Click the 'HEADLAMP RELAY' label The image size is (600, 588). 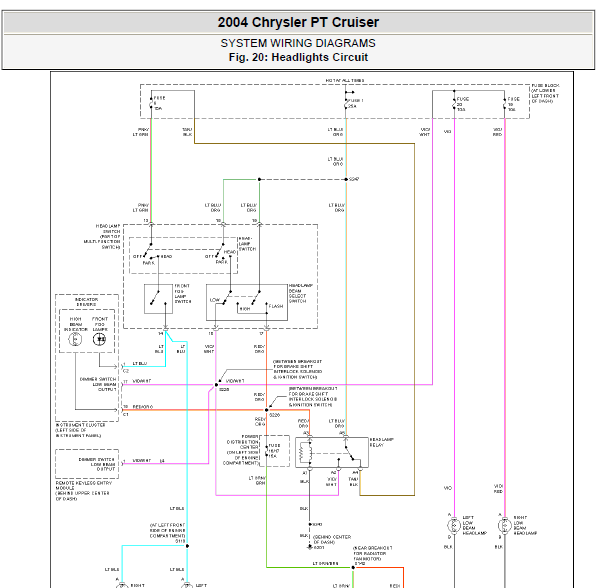[382, 442]
